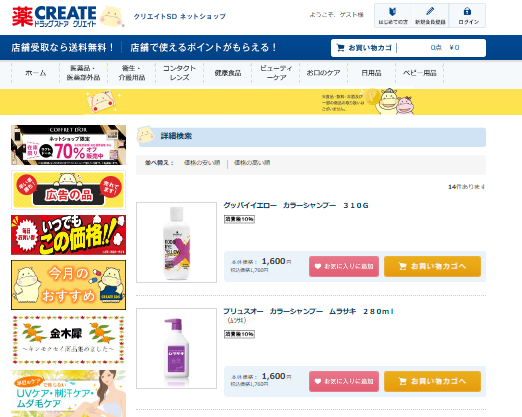Go to the ホーム menu item

(x=35, y=73)
